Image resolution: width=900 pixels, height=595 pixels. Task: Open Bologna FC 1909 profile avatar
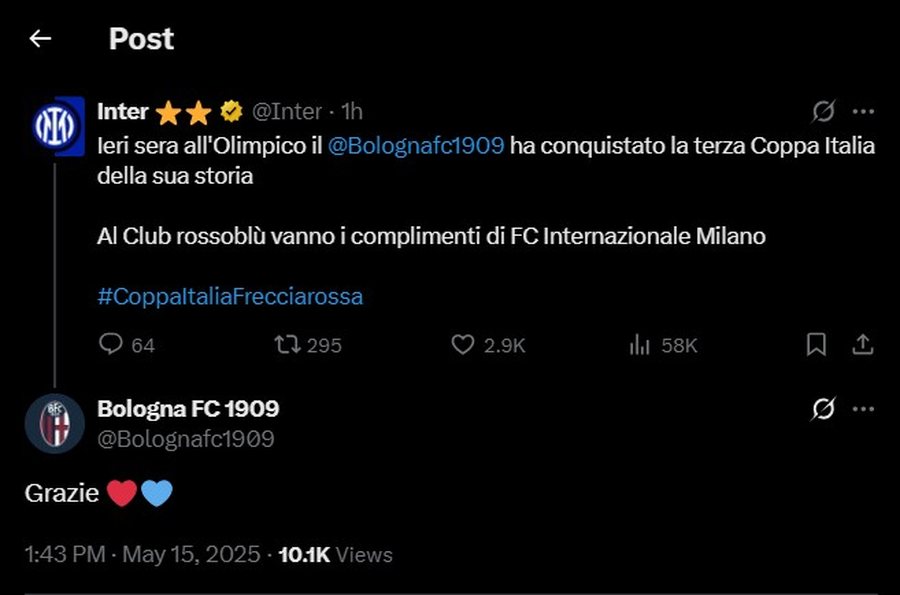click(55, 423)
